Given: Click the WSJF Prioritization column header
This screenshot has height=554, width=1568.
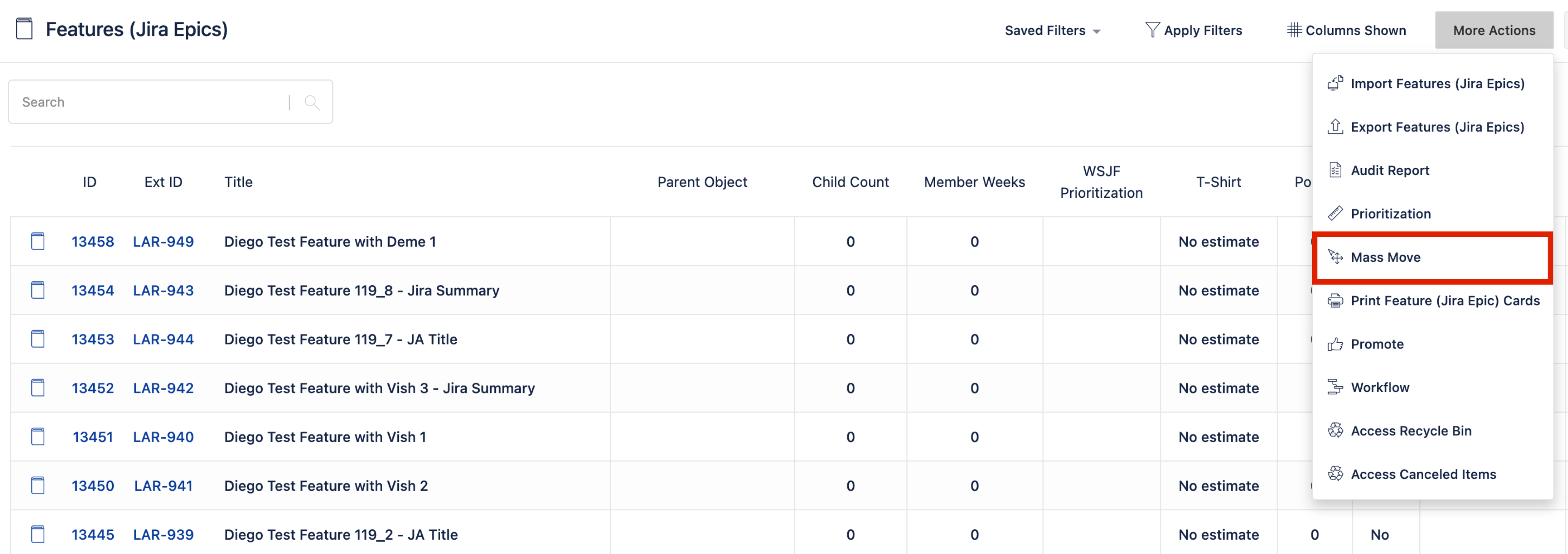Looking at the screenshot, I should click(x=1101, y=182).
